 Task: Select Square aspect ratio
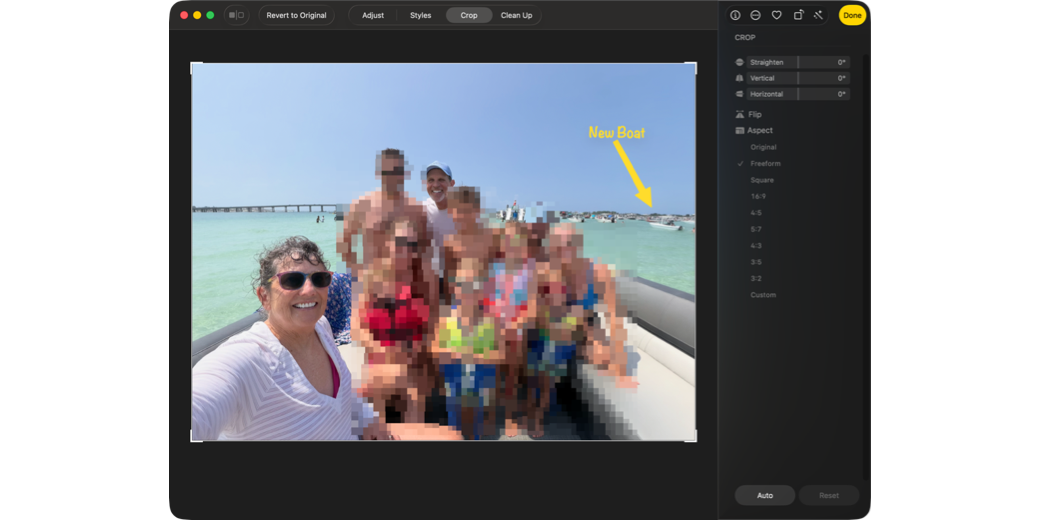[x=762, y=180]
